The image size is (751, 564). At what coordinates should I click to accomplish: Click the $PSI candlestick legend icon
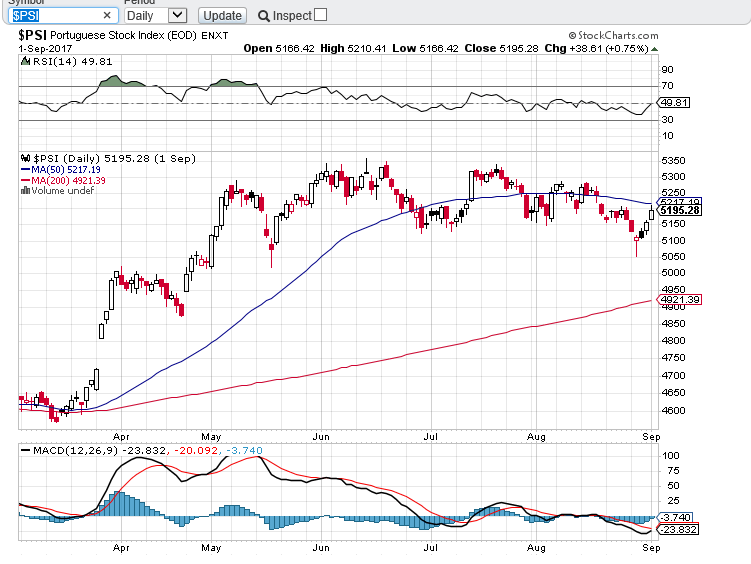click(25, 158)
